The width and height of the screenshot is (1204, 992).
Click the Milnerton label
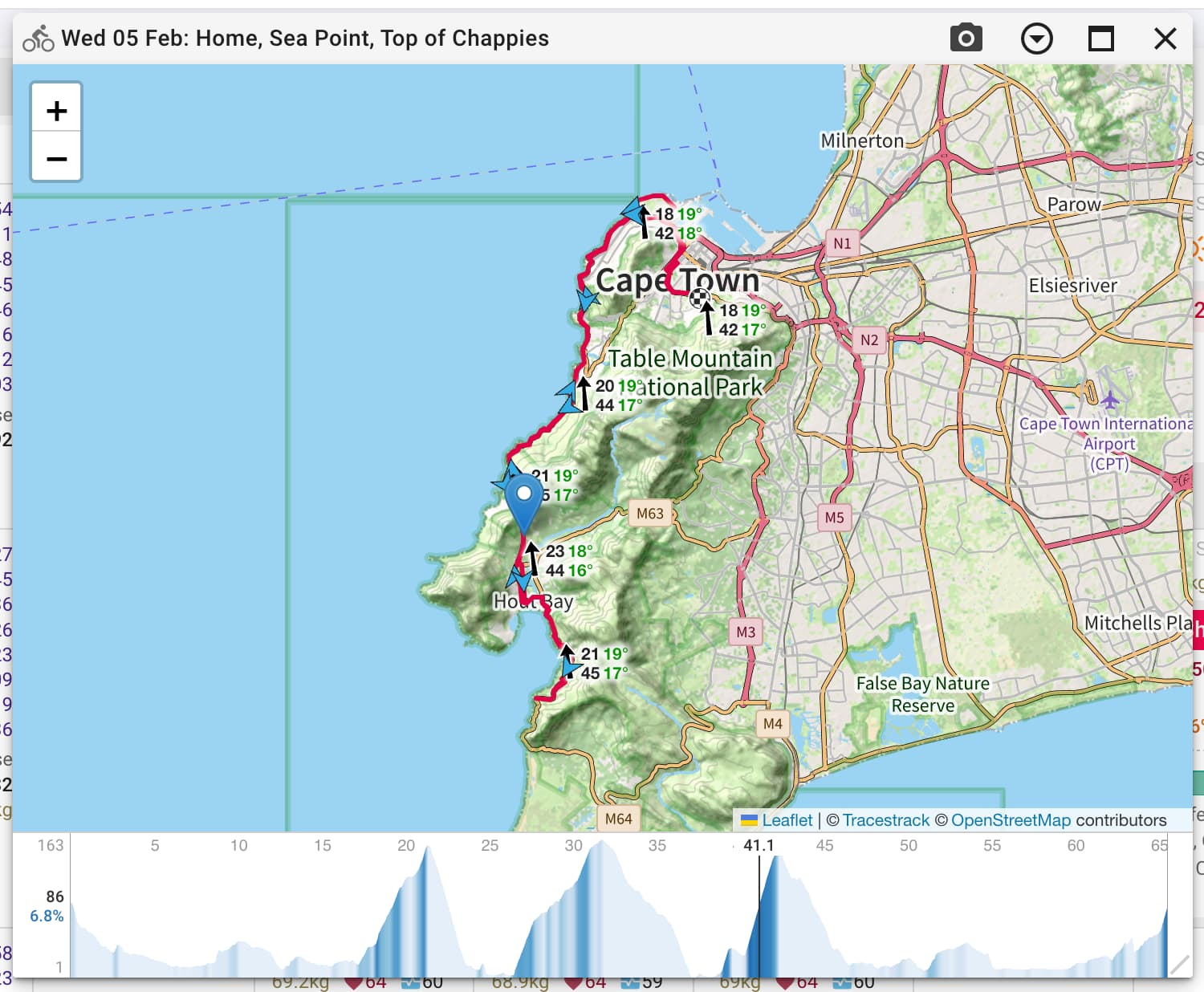tap(862, 140)
